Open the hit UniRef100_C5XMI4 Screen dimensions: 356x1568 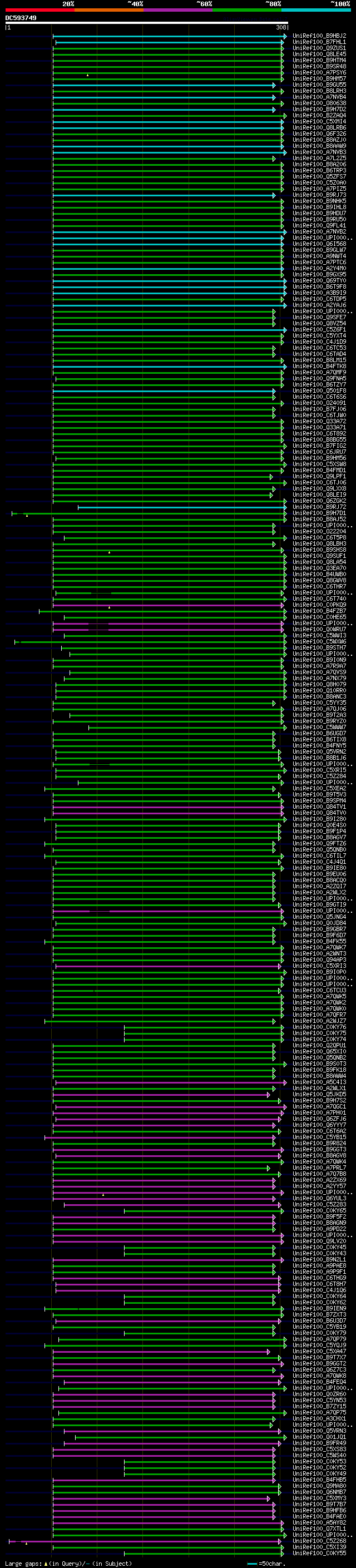(x=319, y=122)
